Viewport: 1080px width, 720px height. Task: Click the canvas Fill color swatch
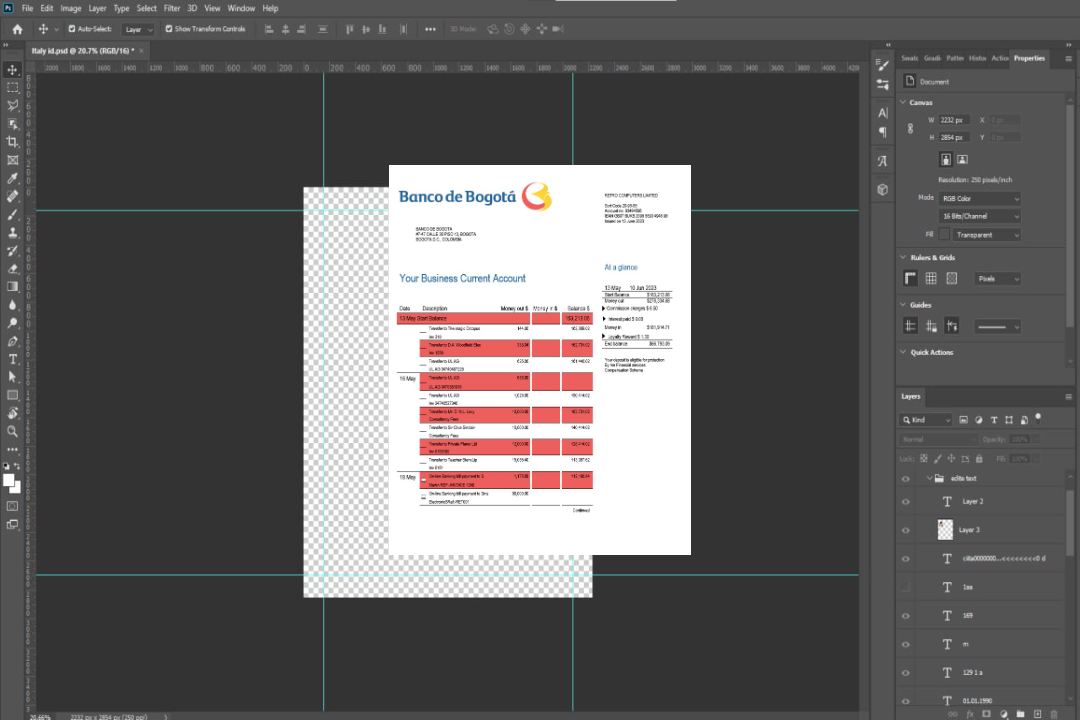(944, 235)
